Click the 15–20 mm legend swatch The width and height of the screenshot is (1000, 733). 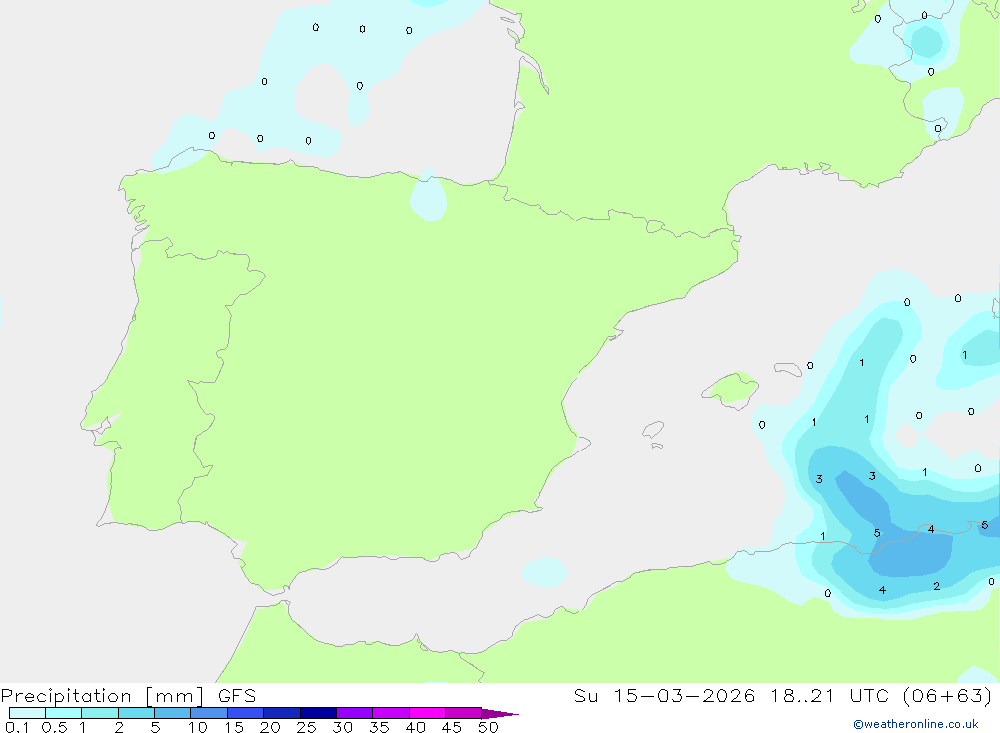pos(245,713)
